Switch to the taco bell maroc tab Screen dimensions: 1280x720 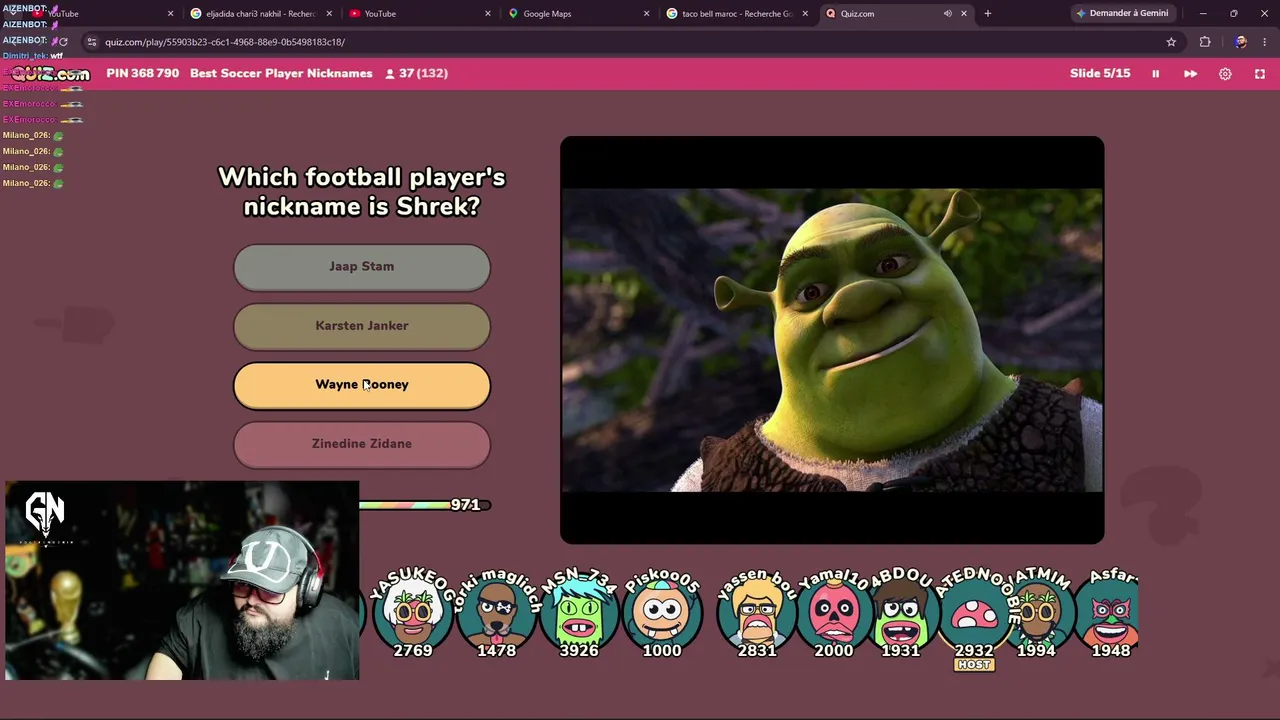coord(738,14)
